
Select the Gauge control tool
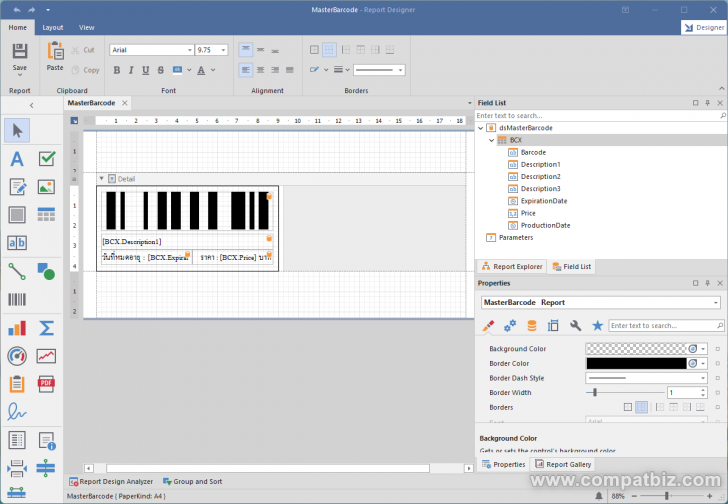tap(17, 356)
